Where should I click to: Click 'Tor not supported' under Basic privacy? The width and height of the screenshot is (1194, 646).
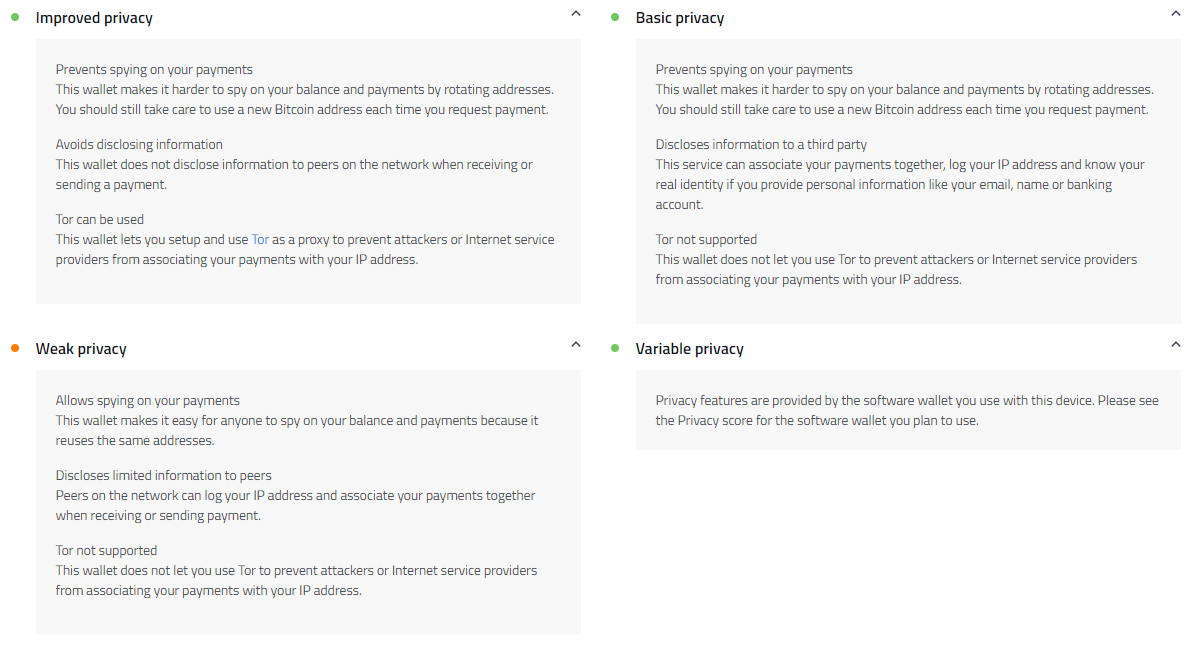(x=706, y=239)
